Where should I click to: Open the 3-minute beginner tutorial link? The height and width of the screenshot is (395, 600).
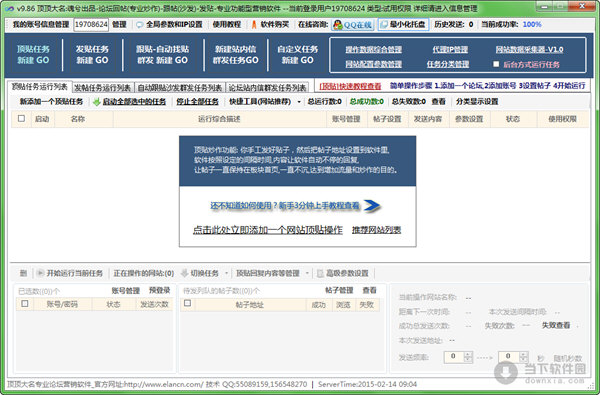point(285,206)
